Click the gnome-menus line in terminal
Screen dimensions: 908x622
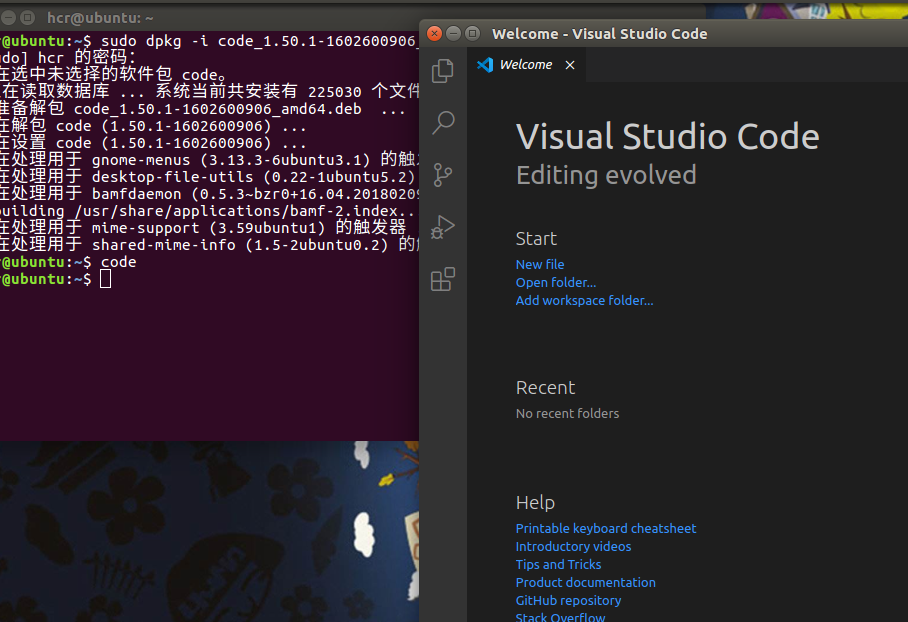pos(210,160)
